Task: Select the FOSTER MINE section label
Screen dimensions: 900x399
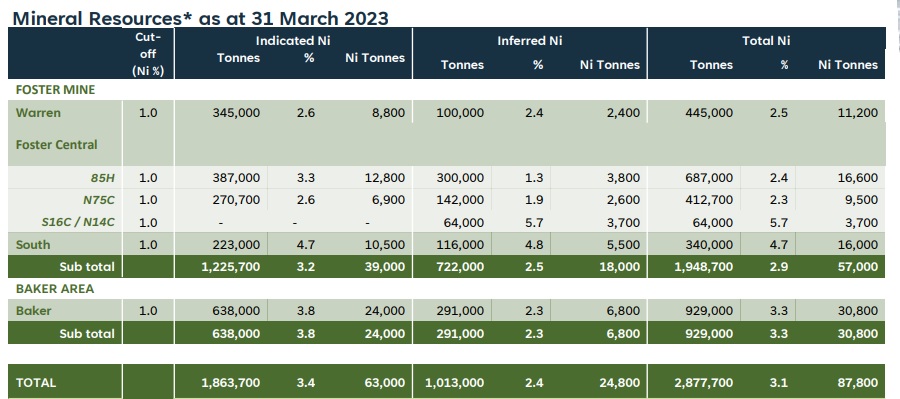Action: click(55, 90)
